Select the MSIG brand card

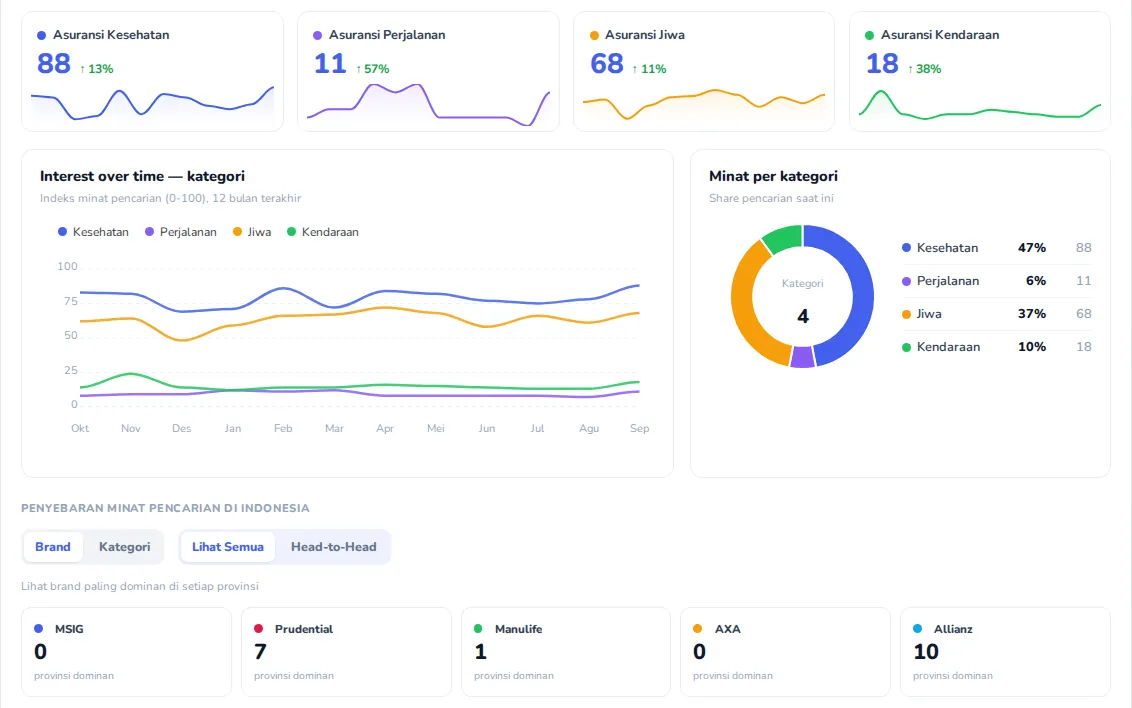click(x=126, y=652)
